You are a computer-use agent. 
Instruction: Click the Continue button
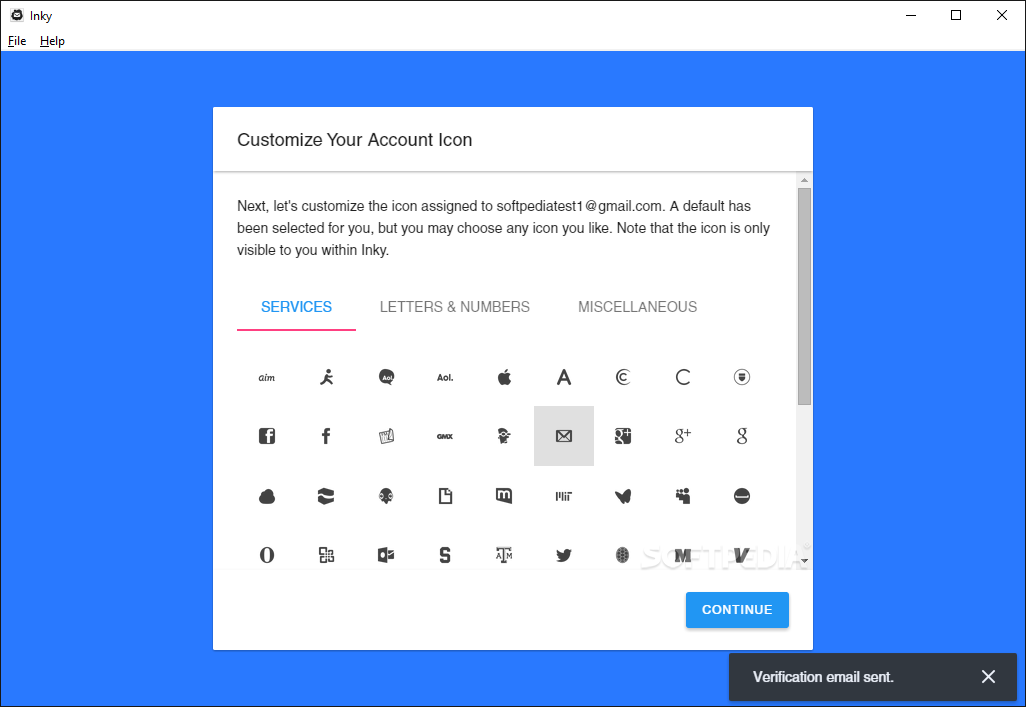pyautogui.click(x=737, y=609)
